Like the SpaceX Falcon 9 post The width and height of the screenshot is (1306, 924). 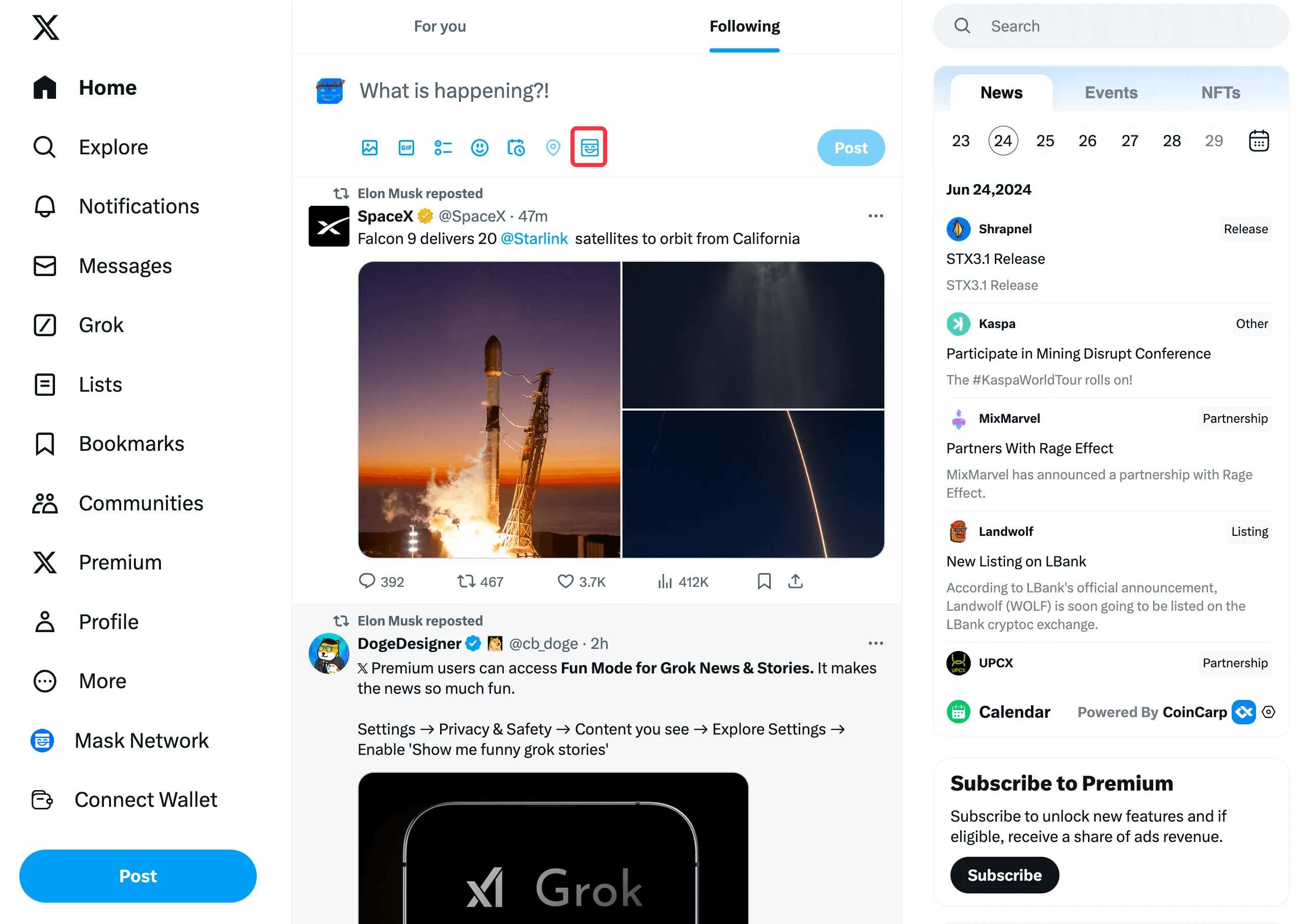point(581,582)
